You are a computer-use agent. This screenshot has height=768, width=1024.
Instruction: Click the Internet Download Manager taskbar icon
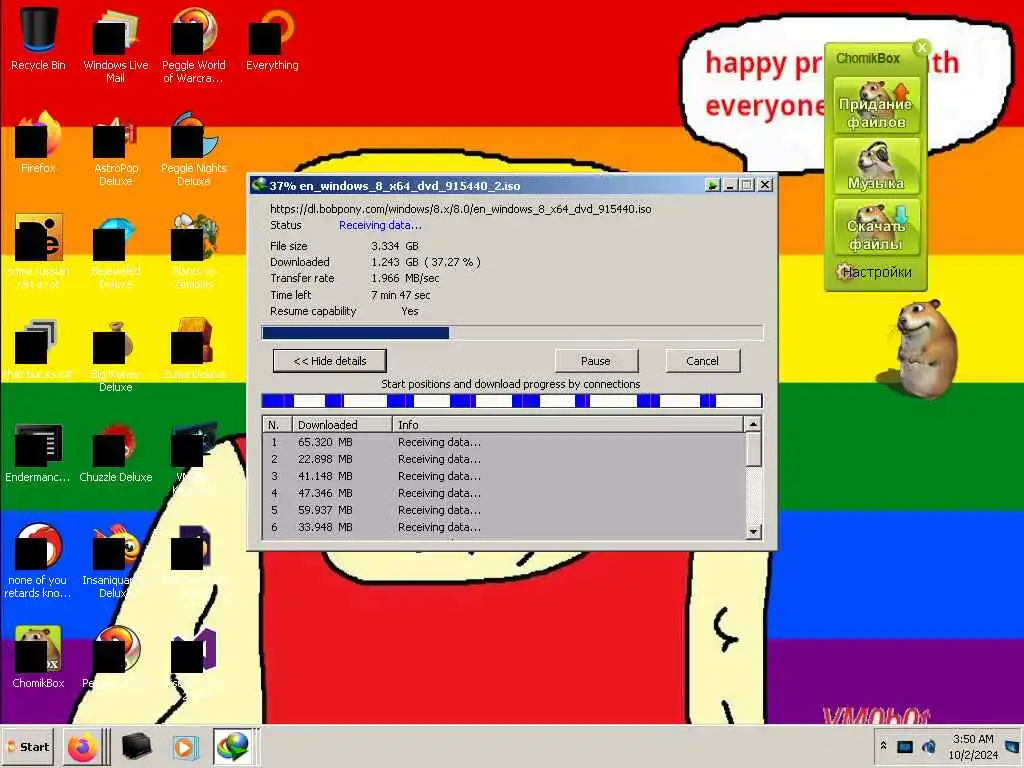click(x=234, y=746)
